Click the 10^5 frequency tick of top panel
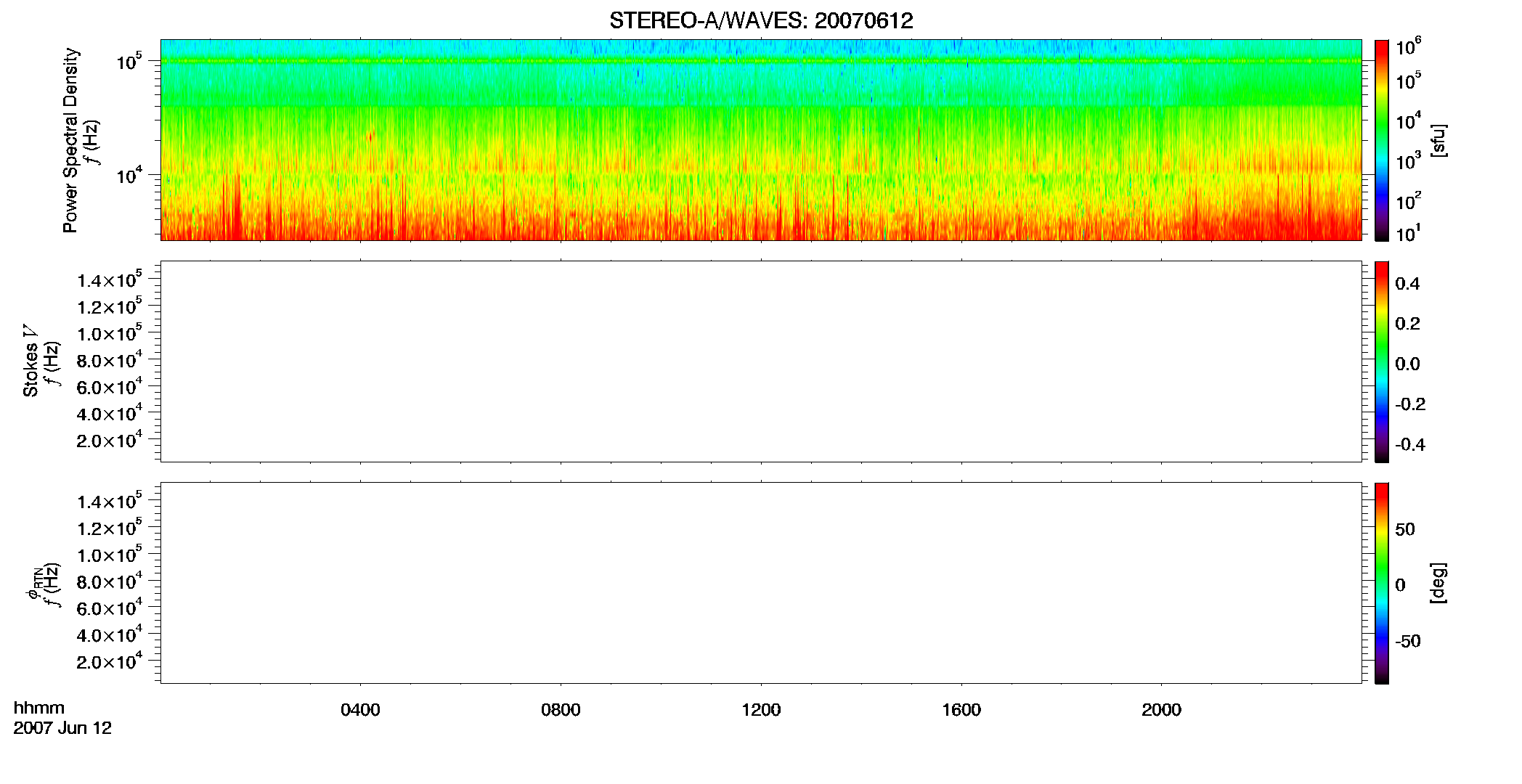This screenshot has height=784, width=1522. pyautogui.click(x=129, y=61)
